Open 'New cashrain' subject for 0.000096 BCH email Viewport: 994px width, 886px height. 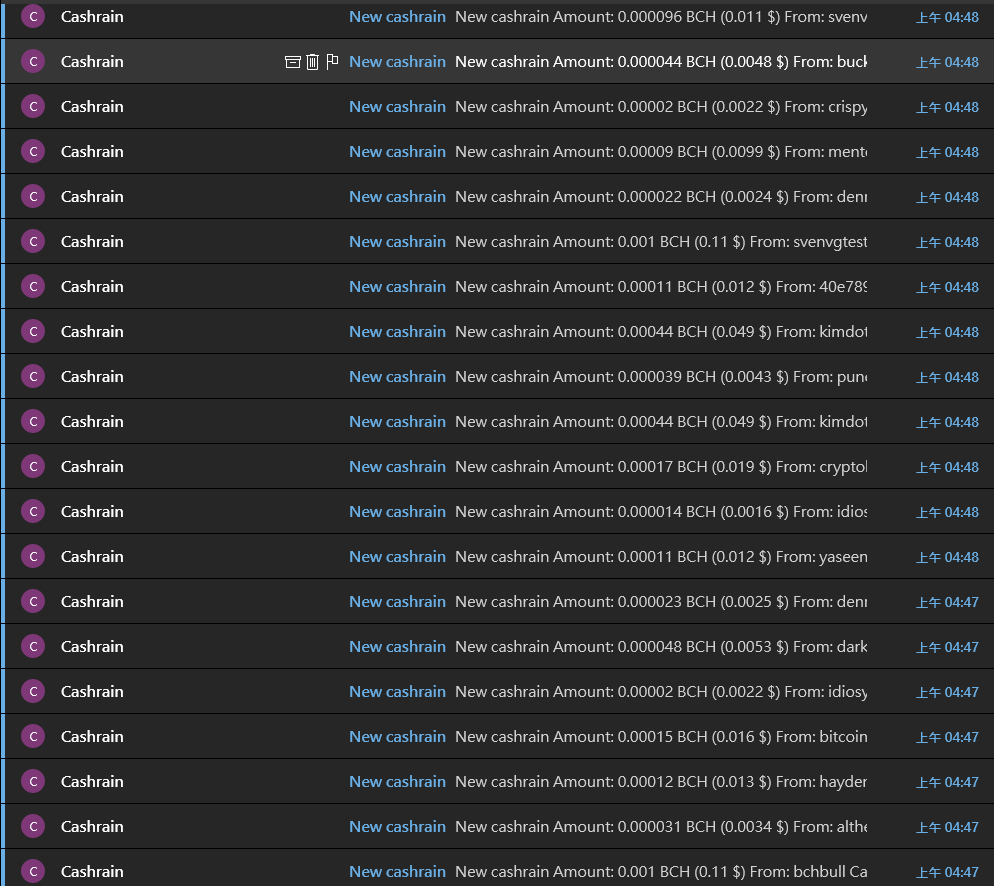pyautogui.click(x=397, y=17)
